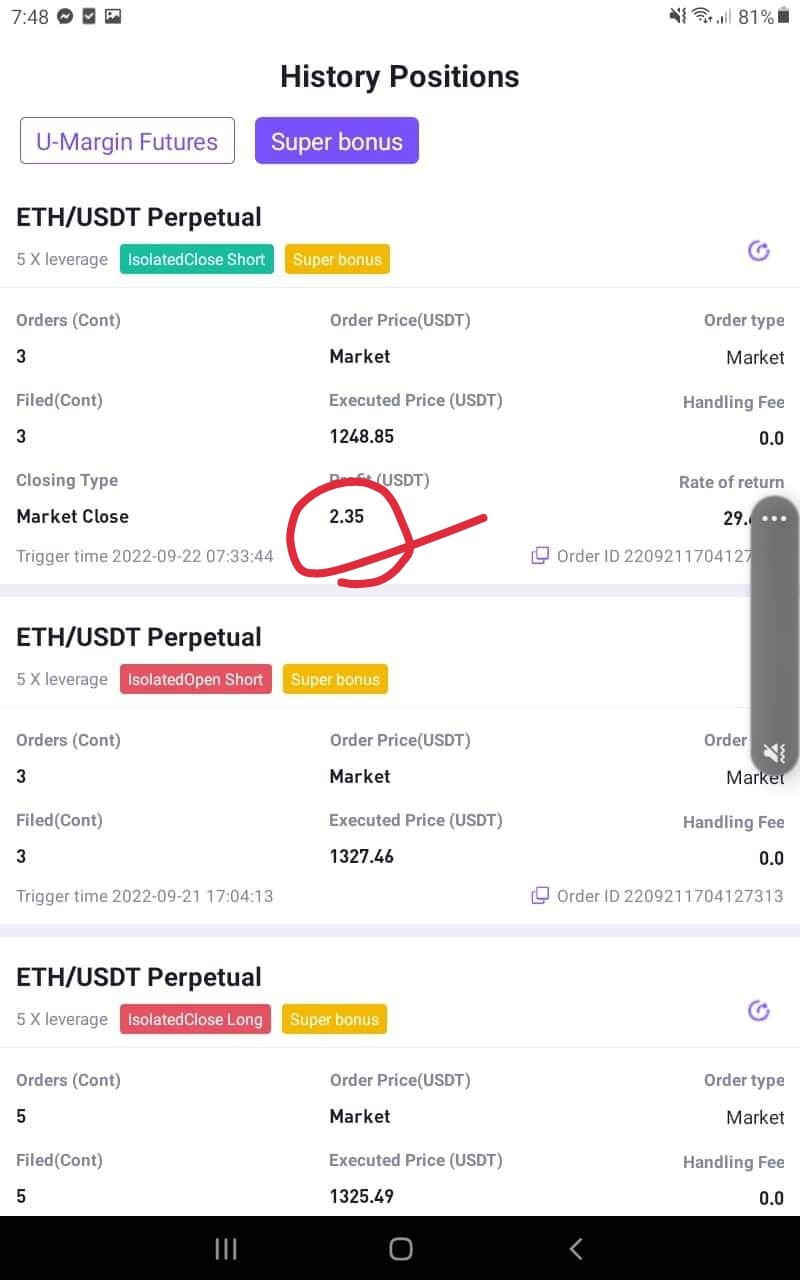Go back with navigation arrow

[575, 1248]
